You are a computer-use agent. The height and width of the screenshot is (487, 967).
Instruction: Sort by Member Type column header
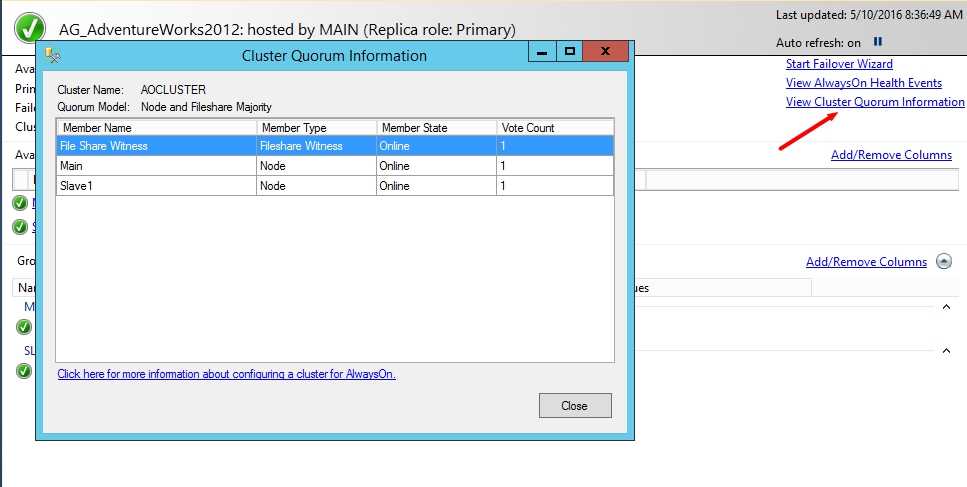point(316,128)
